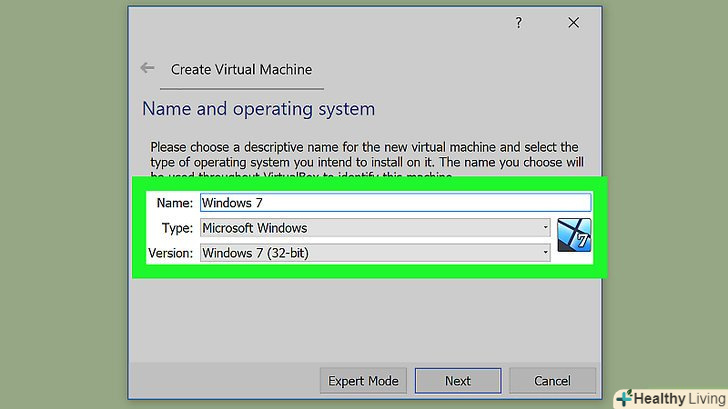Viewport: 728px width, 409px height.
Task: Click the Version: field label
Action: [170, 253]
